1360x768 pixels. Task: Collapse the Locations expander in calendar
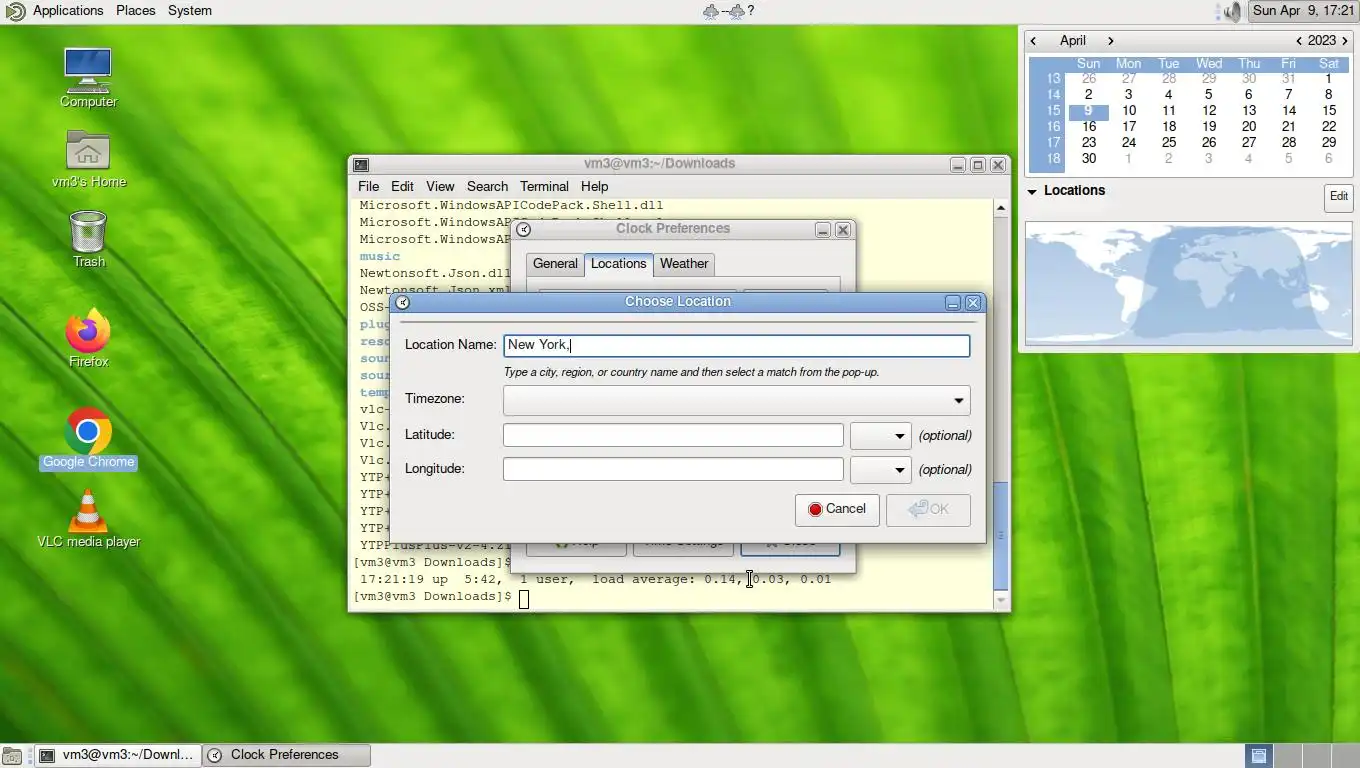tap(1033, 191)
